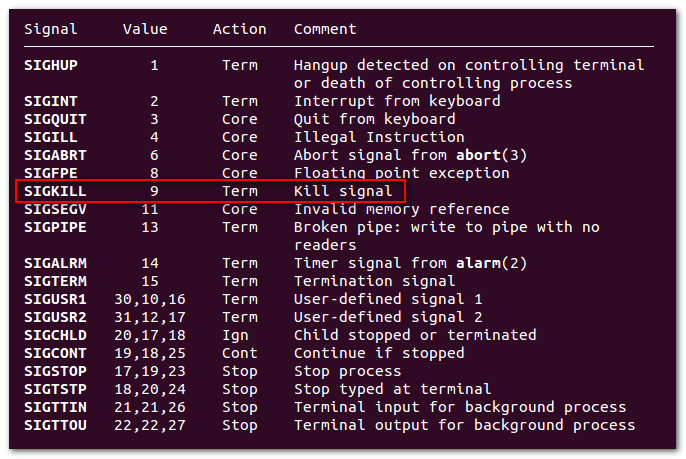Click SIGUSR1 values 30,10,16

tap(150, 300)
